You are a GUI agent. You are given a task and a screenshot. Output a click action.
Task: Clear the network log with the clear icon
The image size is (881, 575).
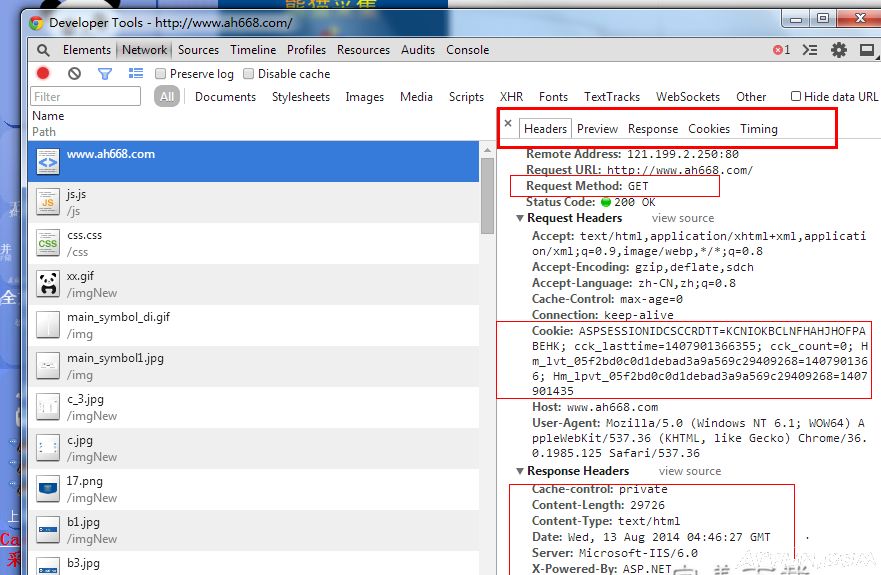pyautogui.click(x=74, y=73)
